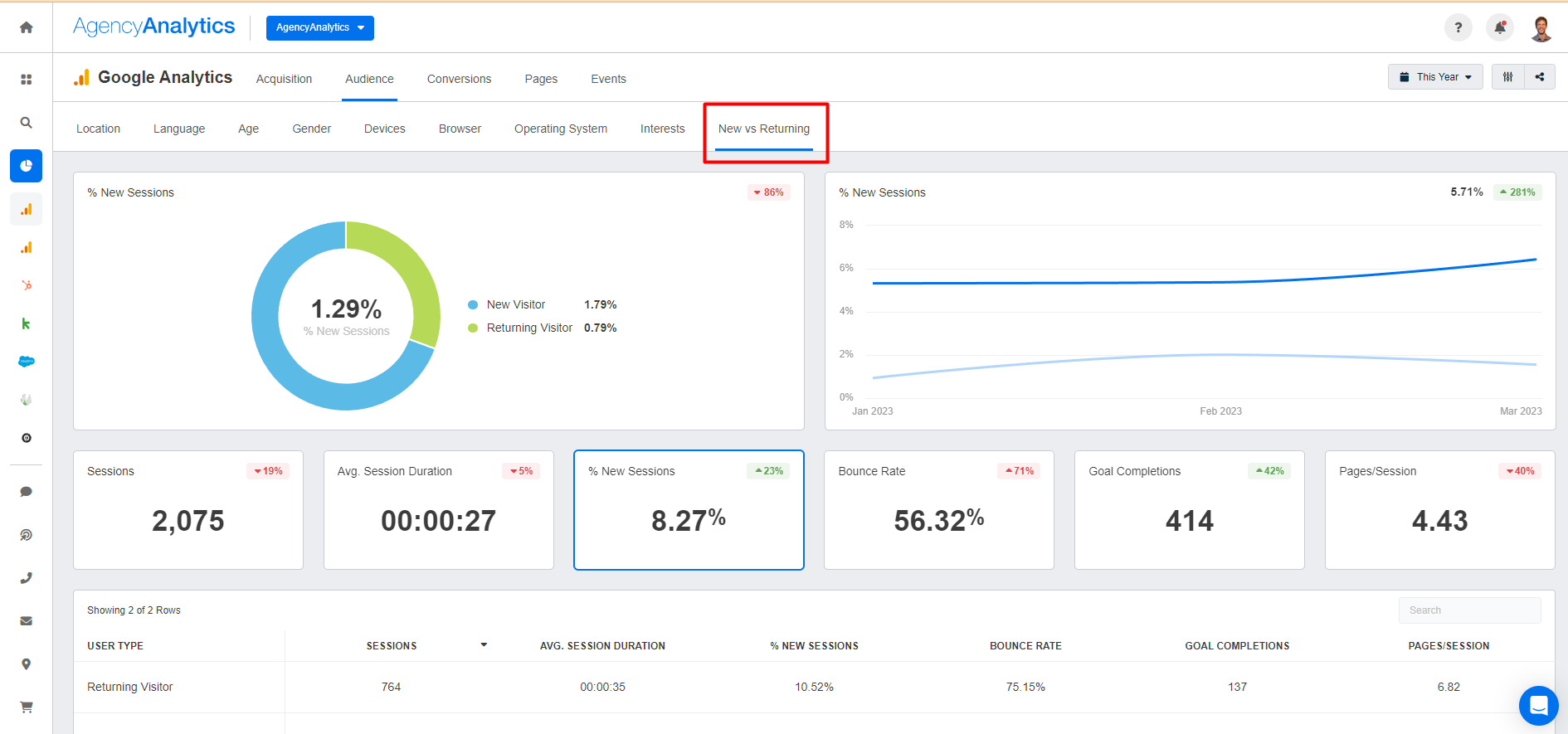This screenshot has width=1568, height=734.
Task: Click the help question mark icon
Action: click(1458, 27)
